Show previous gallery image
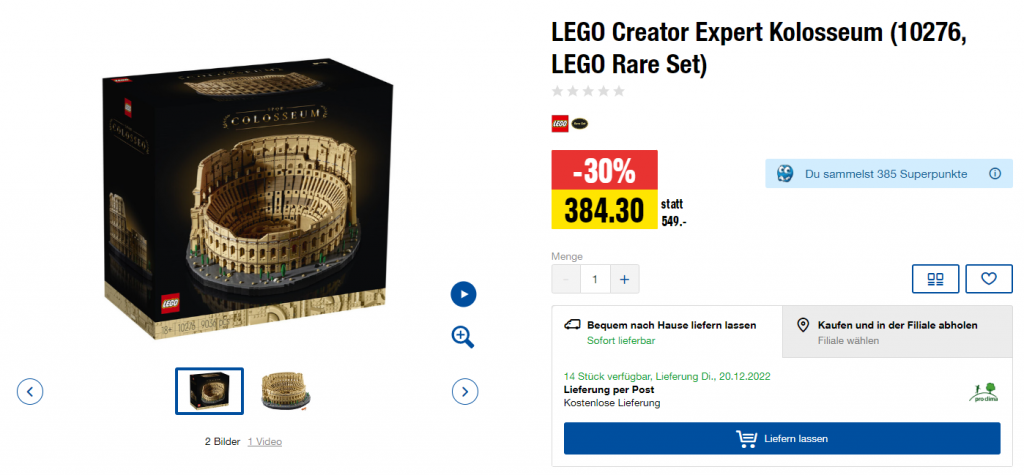Image resolution: width=1024 pixels, height=475 pixels. tap(30, 391)
